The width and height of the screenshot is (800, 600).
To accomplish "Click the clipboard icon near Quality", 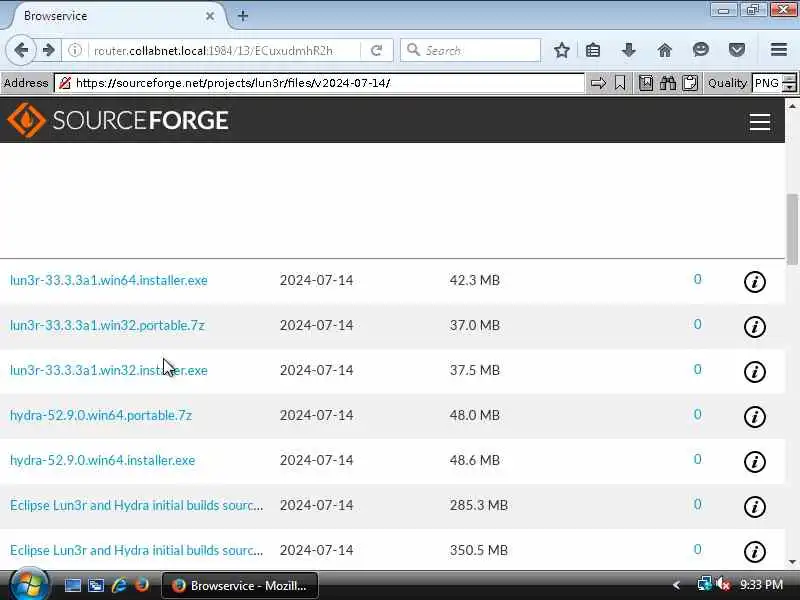I will pyautogui.click(x=690, y=83).
